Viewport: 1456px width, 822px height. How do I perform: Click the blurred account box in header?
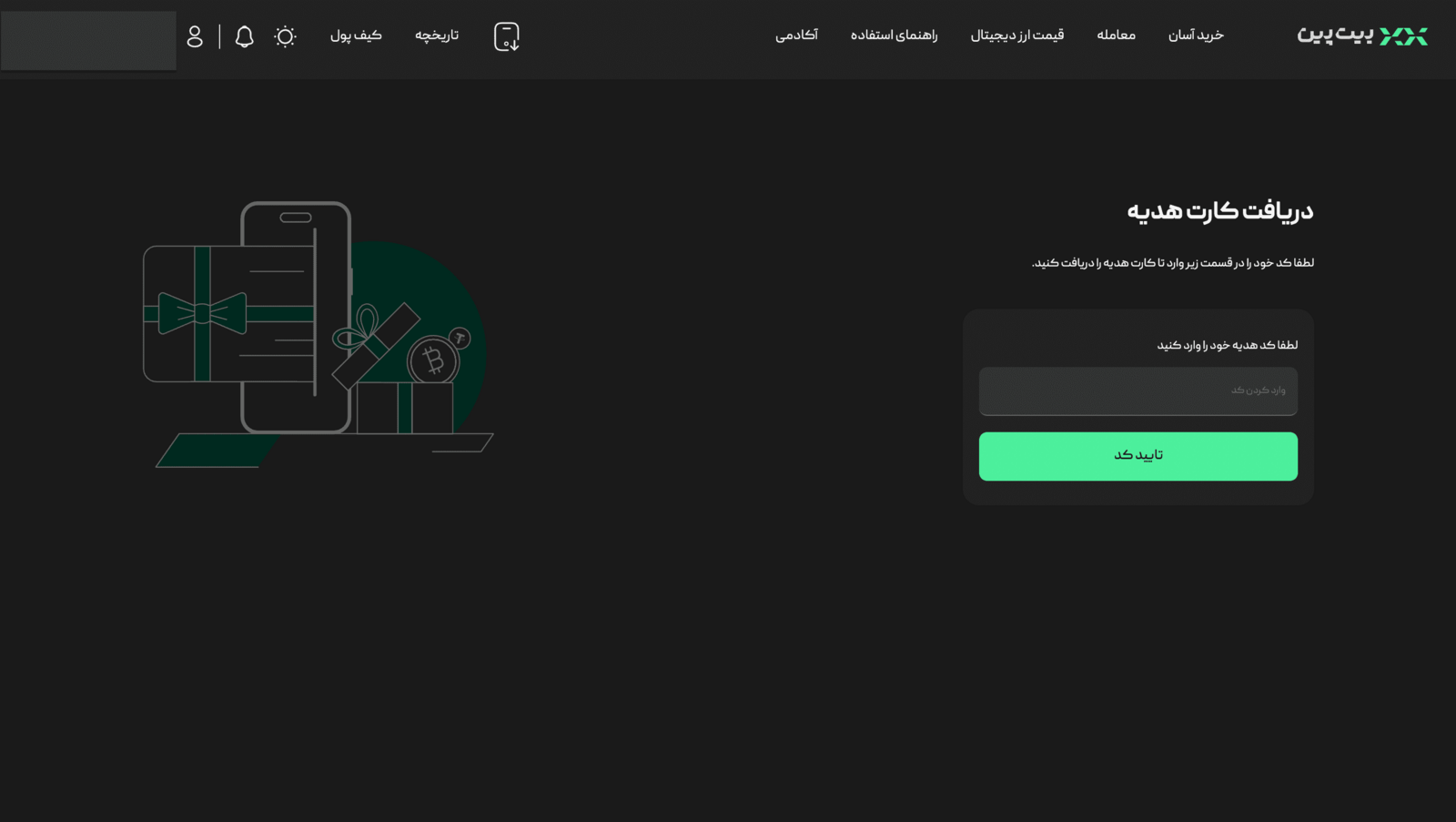88,40
